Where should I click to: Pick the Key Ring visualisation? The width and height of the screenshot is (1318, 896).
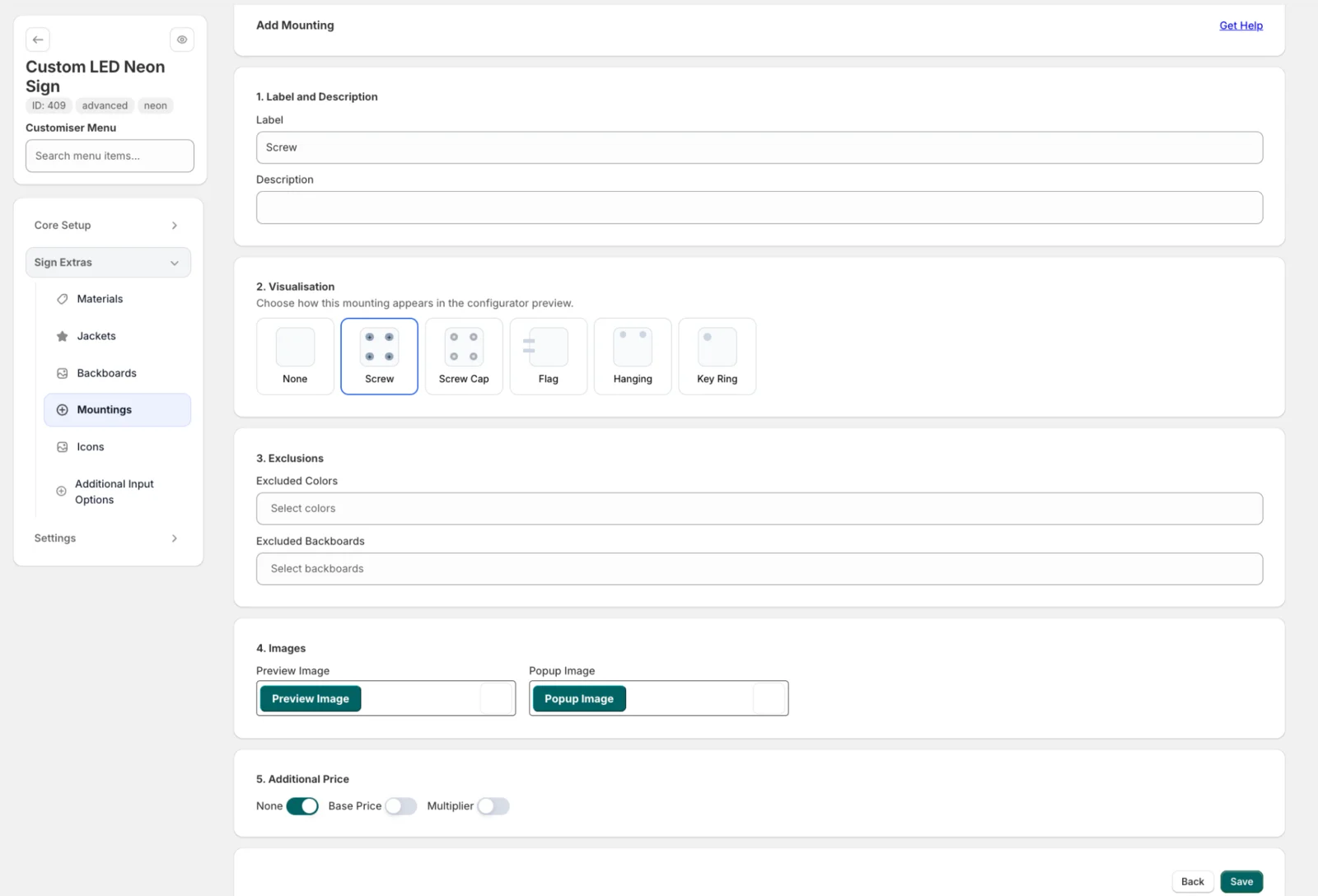point(717,357)
